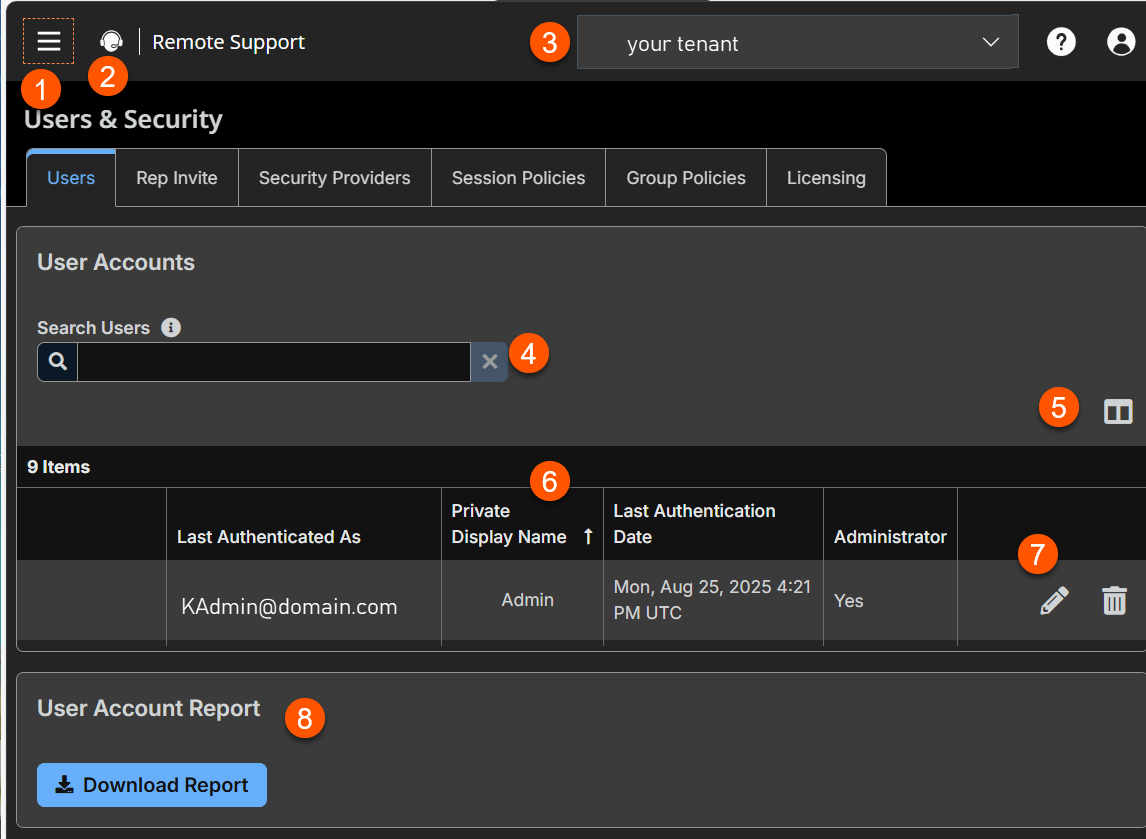The height and width of the screenshot is (839, 1146).
Task: Click the Mon, Aug 25, 2025 date cell
Action: (x=713, y=603)
